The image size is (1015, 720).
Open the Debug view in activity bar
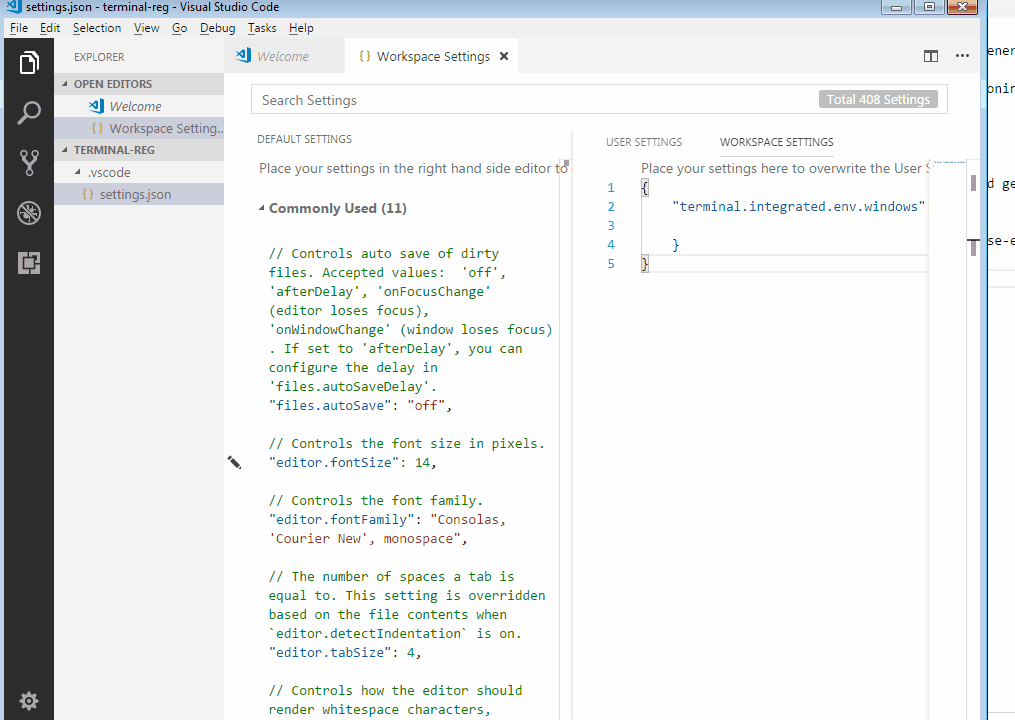pos(29,213)
